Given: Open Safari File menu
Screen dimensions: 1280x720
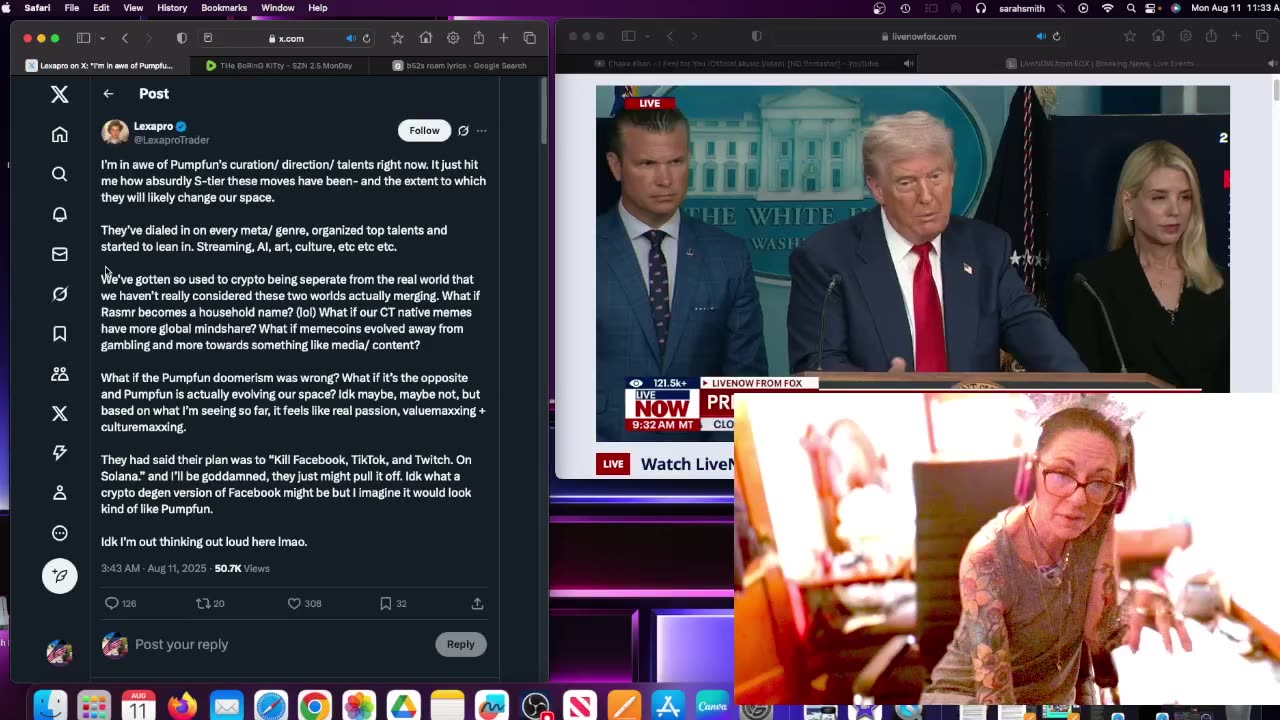Looking at the screenshot, I should (x=72, y=8).
